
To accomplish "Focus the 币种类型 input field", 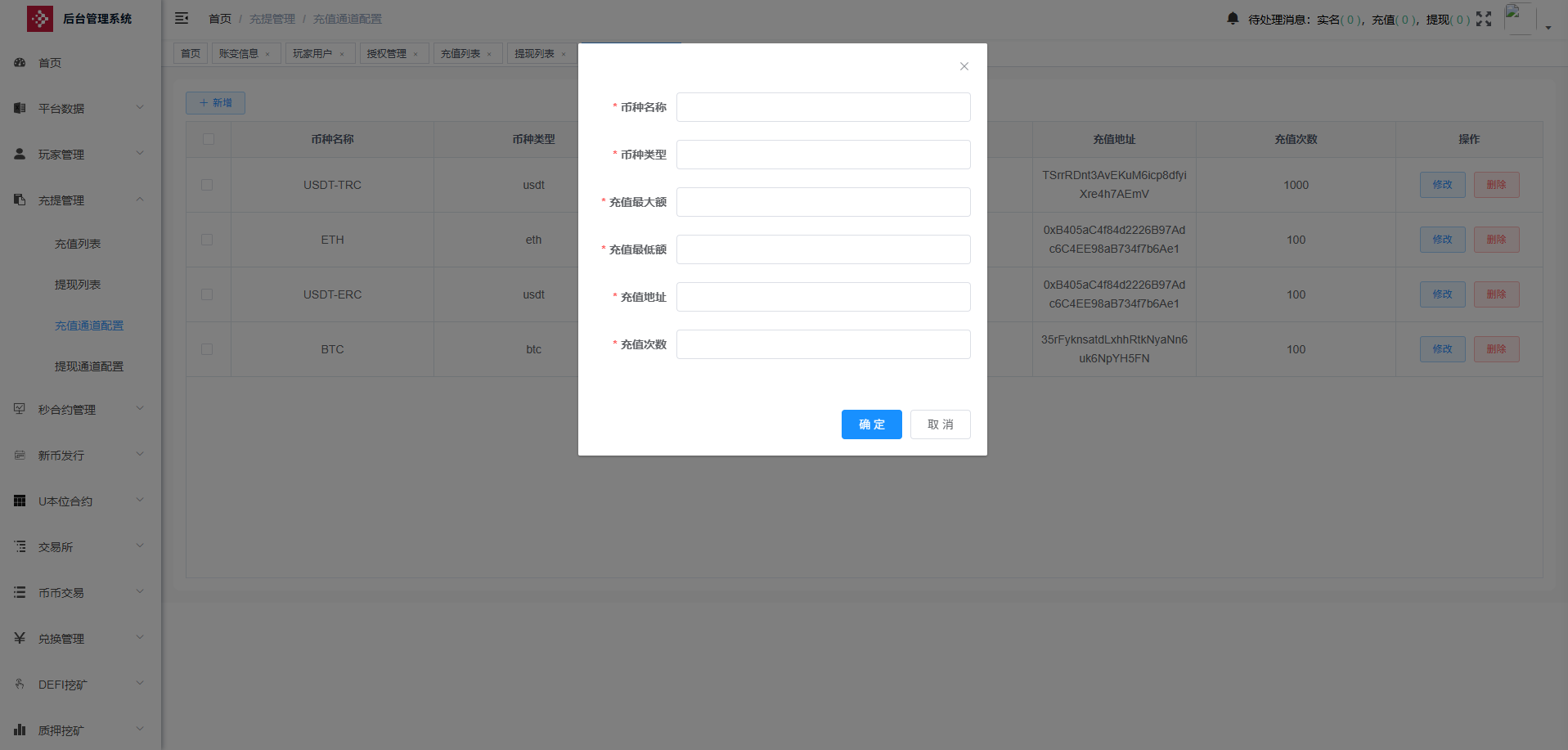I will coord(824,155).
